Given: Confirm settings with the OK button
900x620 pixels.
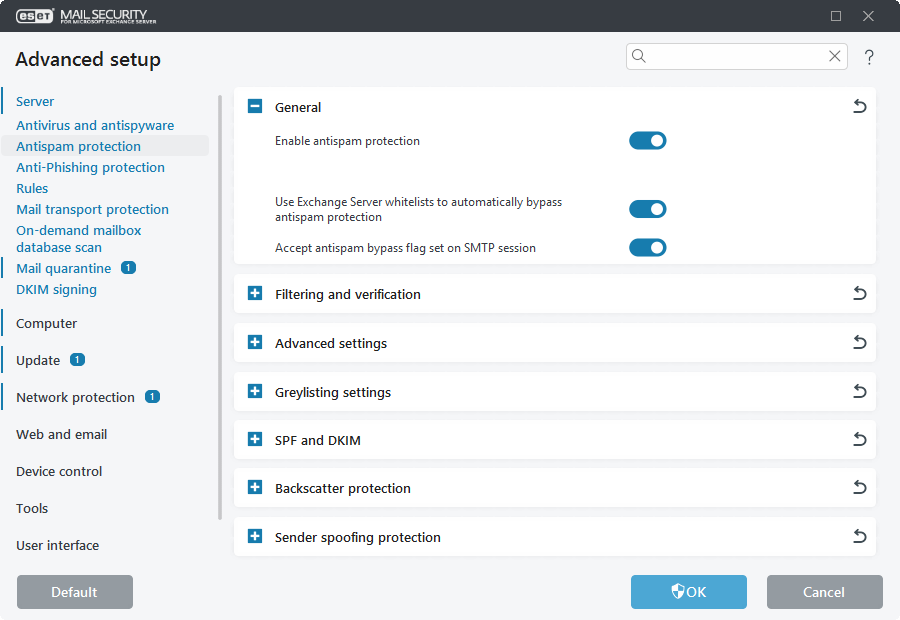Looking at the screenshot, I should pyautogui.click(x=688, y=591).
